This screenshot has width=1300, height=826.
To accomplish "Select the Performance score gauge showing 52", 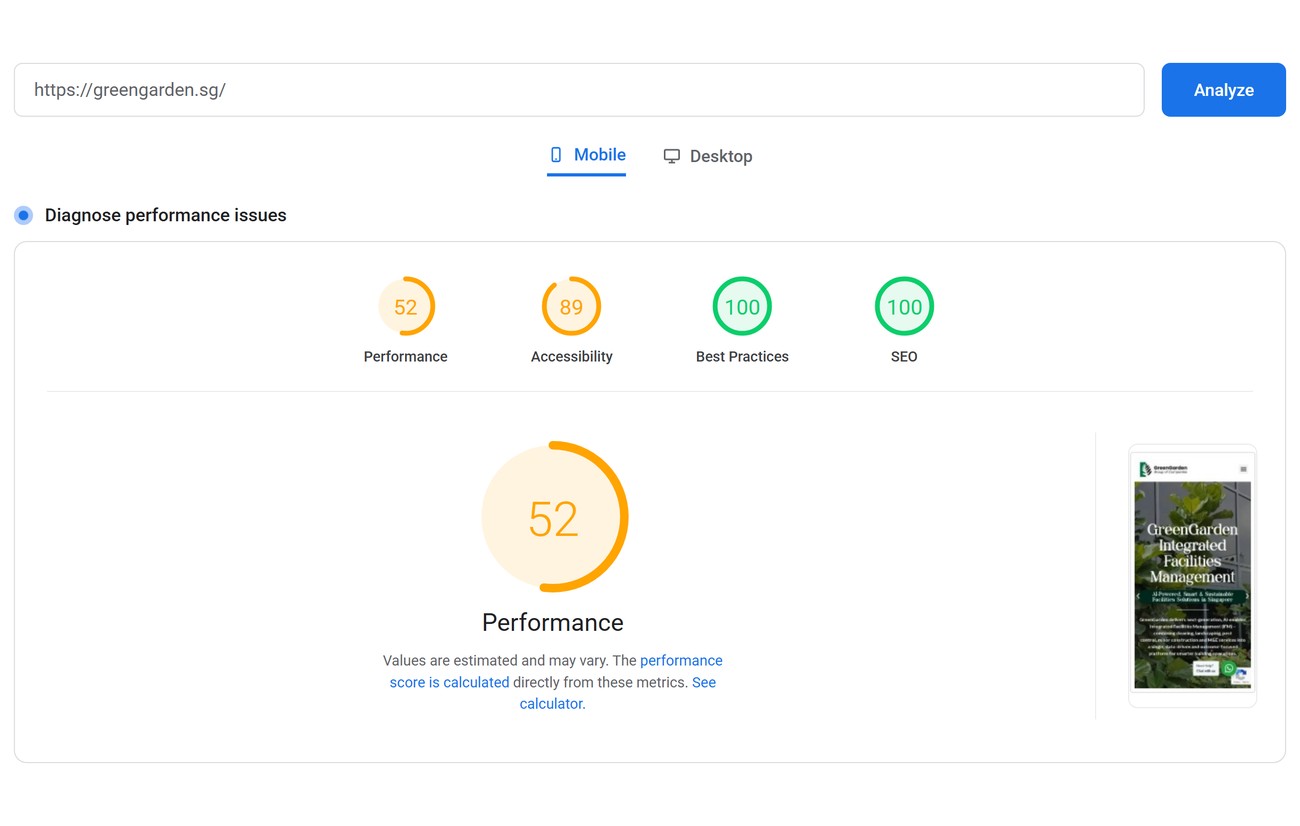I will click(x=406, y=306).
